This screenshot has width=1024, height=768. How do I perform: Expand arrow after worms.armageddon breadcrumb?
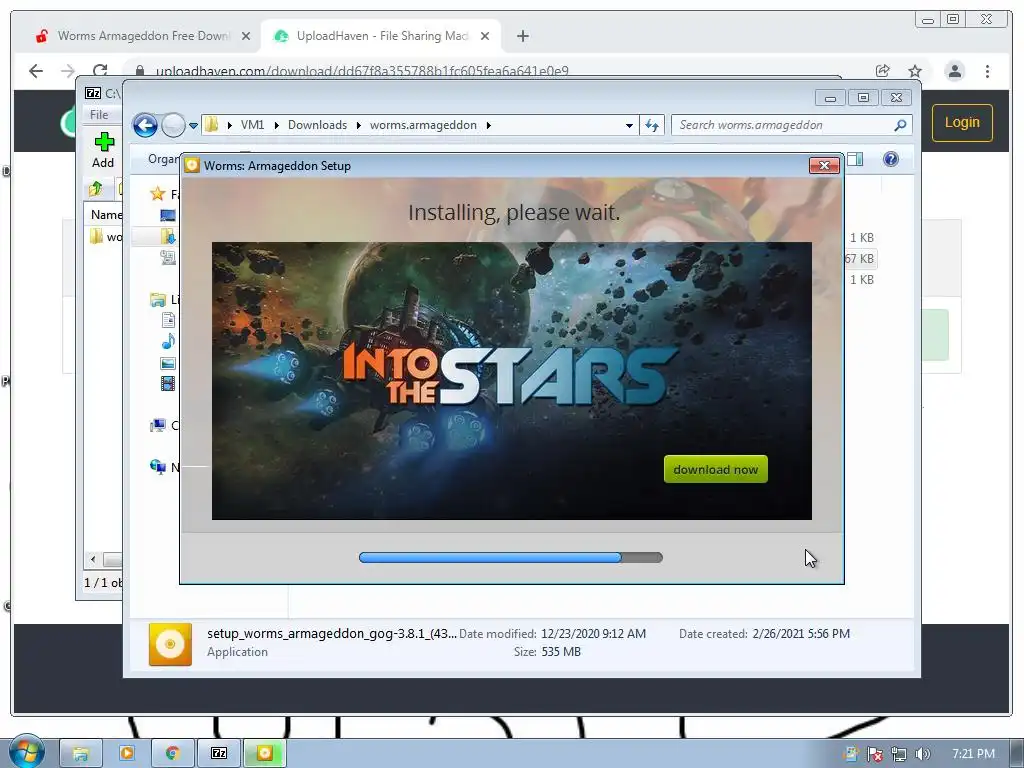pos(488,125)
